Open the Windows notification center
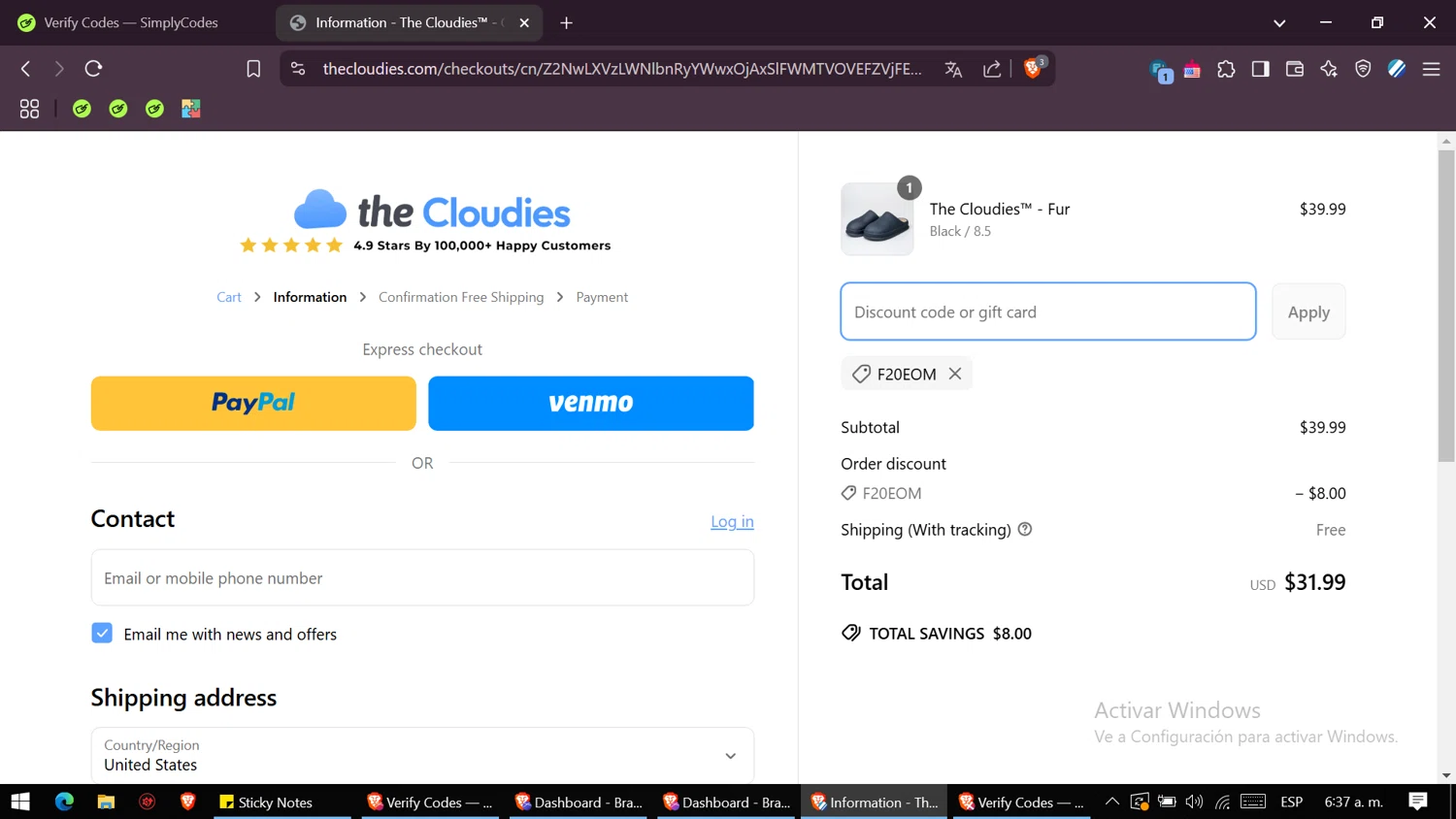Screen dimensions: 1456x819 tap(1418, 802)
